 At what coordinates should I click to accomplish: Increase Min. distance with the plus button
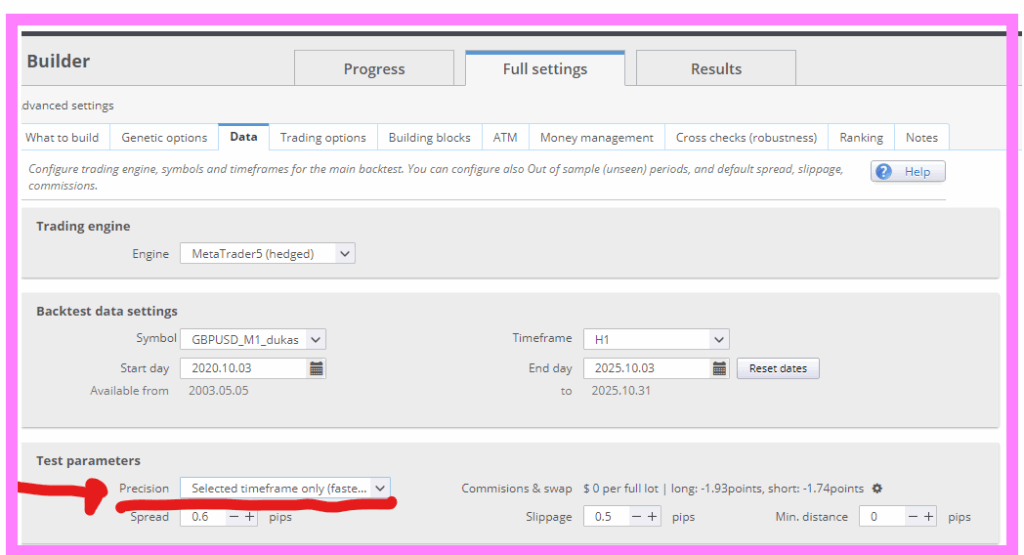pos(928,517)
